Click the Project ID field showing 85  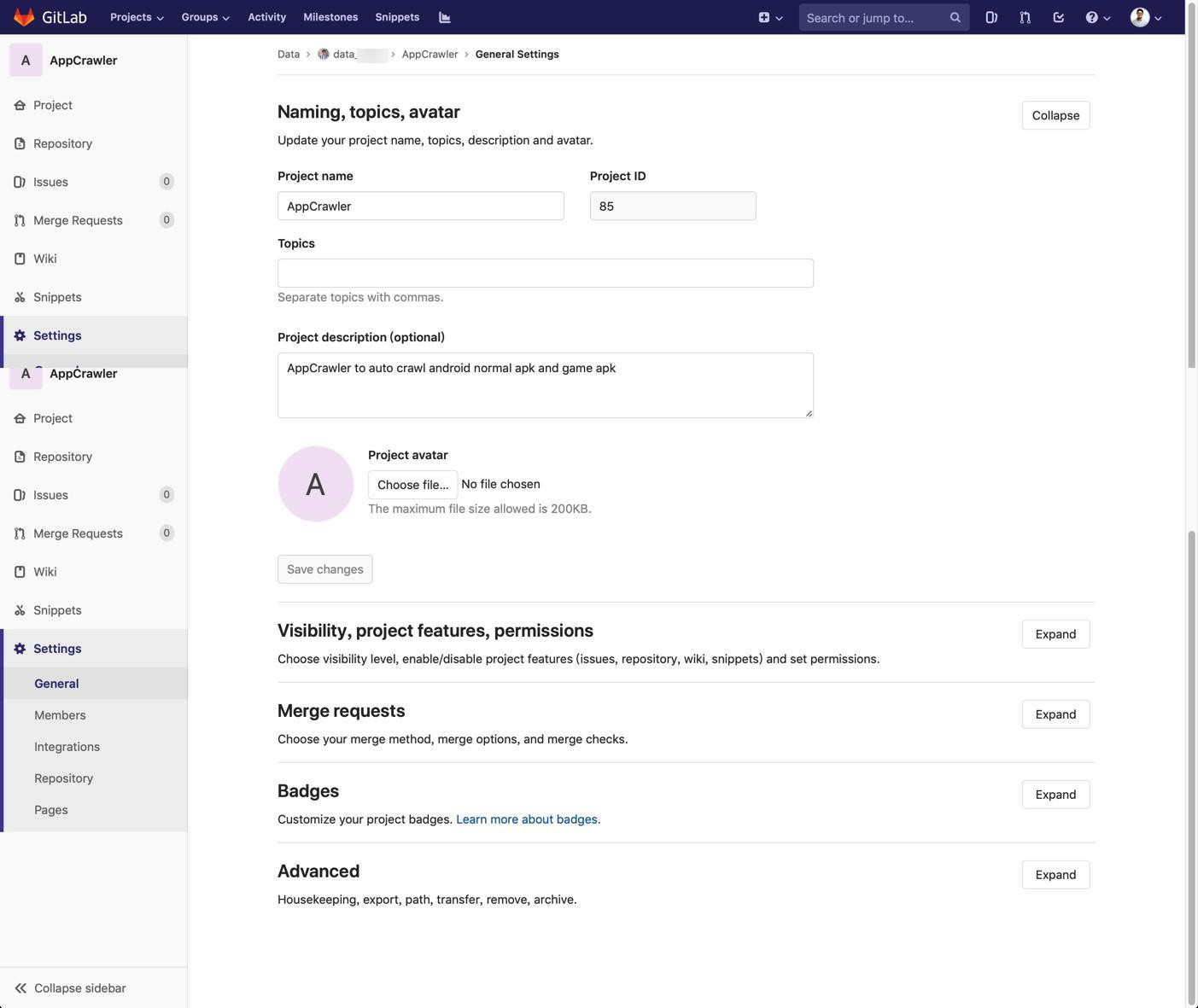tap(673, 206)
